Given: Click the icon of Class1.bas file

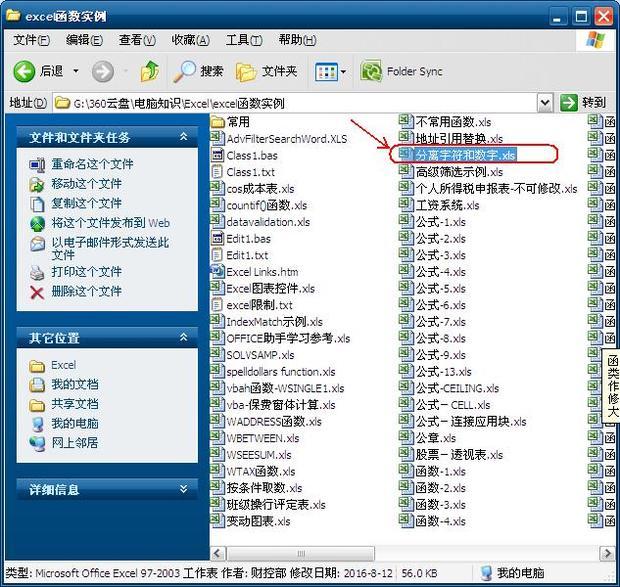Looking at the screenshot, I should pyautogui.click(x=217, y=155).
